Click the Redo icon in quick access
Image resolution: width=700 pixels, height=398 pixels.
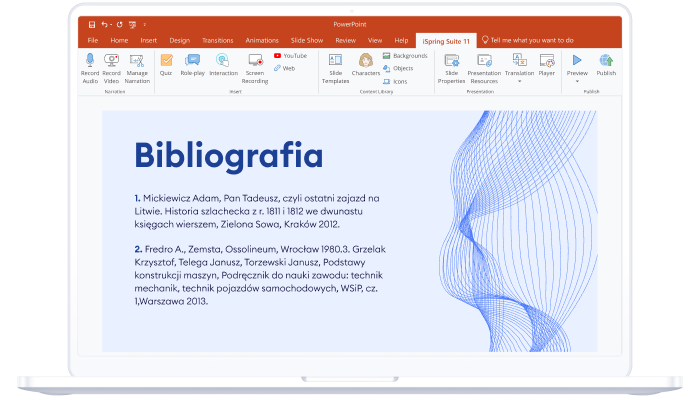[119, 25]
